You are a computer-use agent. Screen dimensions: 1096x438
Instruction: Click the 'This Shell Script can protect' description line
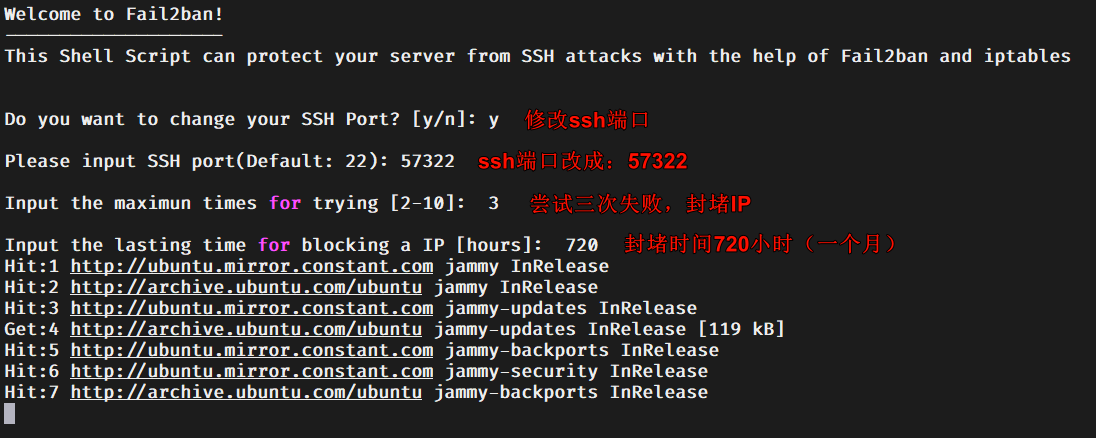tap(538, 57)
